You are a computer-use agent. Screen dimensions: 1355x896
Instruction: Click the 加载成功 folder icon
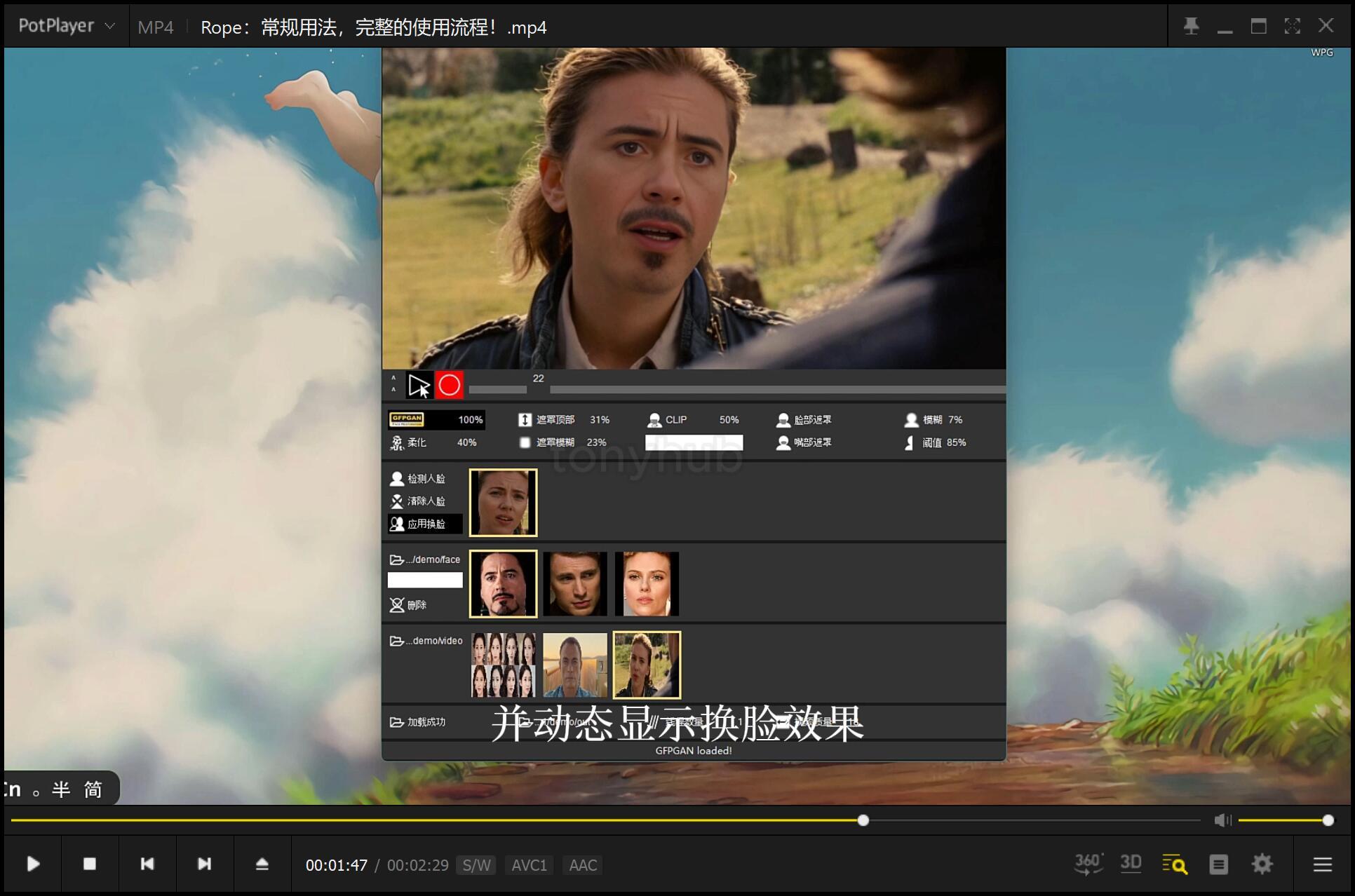[397, 722]
